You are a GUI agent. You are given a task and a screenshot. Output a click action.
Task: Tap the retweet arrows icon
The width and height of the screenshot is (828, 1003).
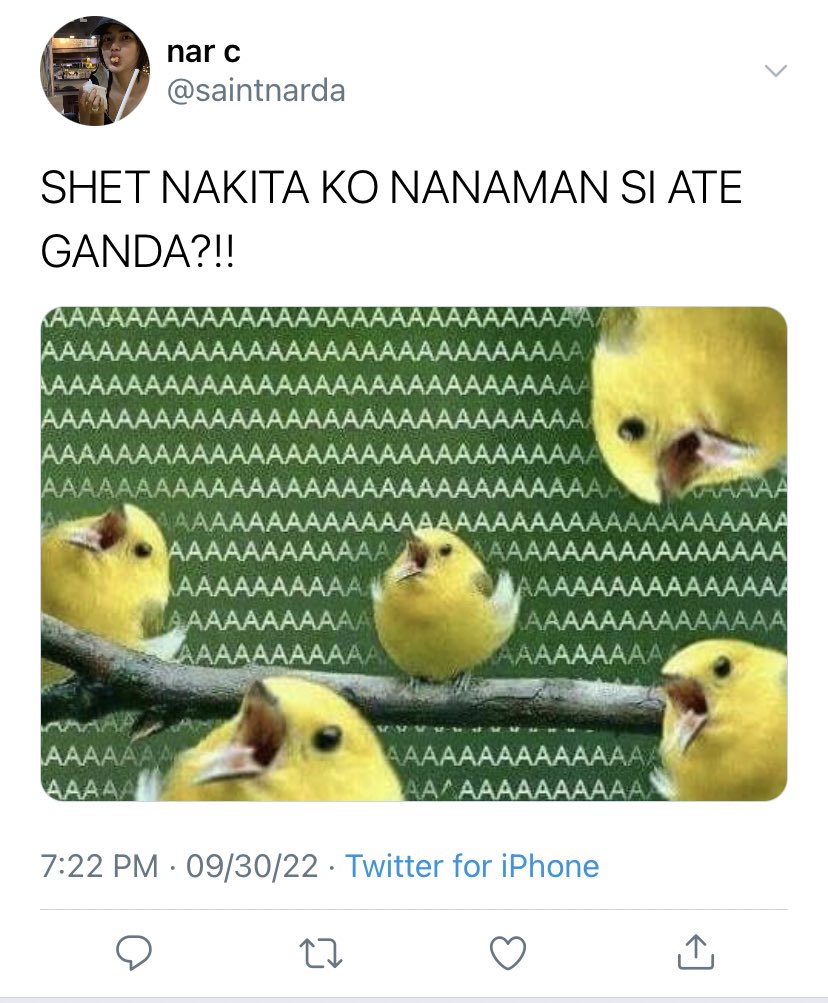[321, 952]
